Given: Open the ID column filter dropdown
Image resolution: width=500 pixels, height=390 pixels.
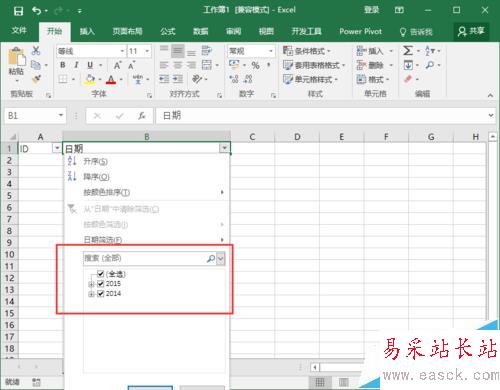Looking at the screenshot, I should coord(57,148).
